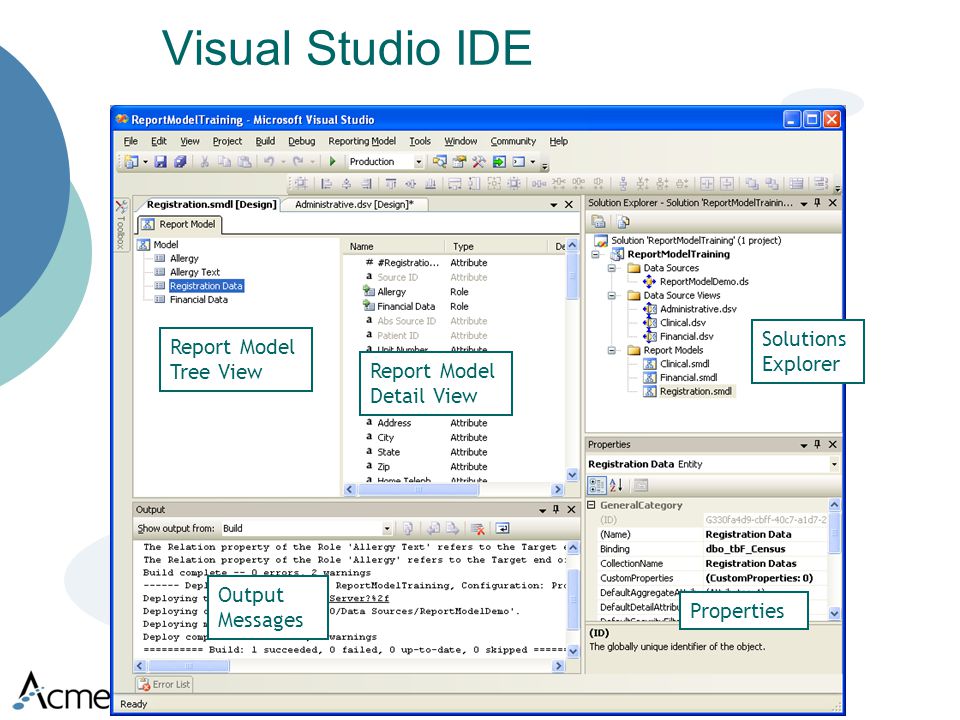The height and width of the screenshot is (720, 960).
Task: Click the Output horizontal scrollbar thumb
Action: point(189,666)
